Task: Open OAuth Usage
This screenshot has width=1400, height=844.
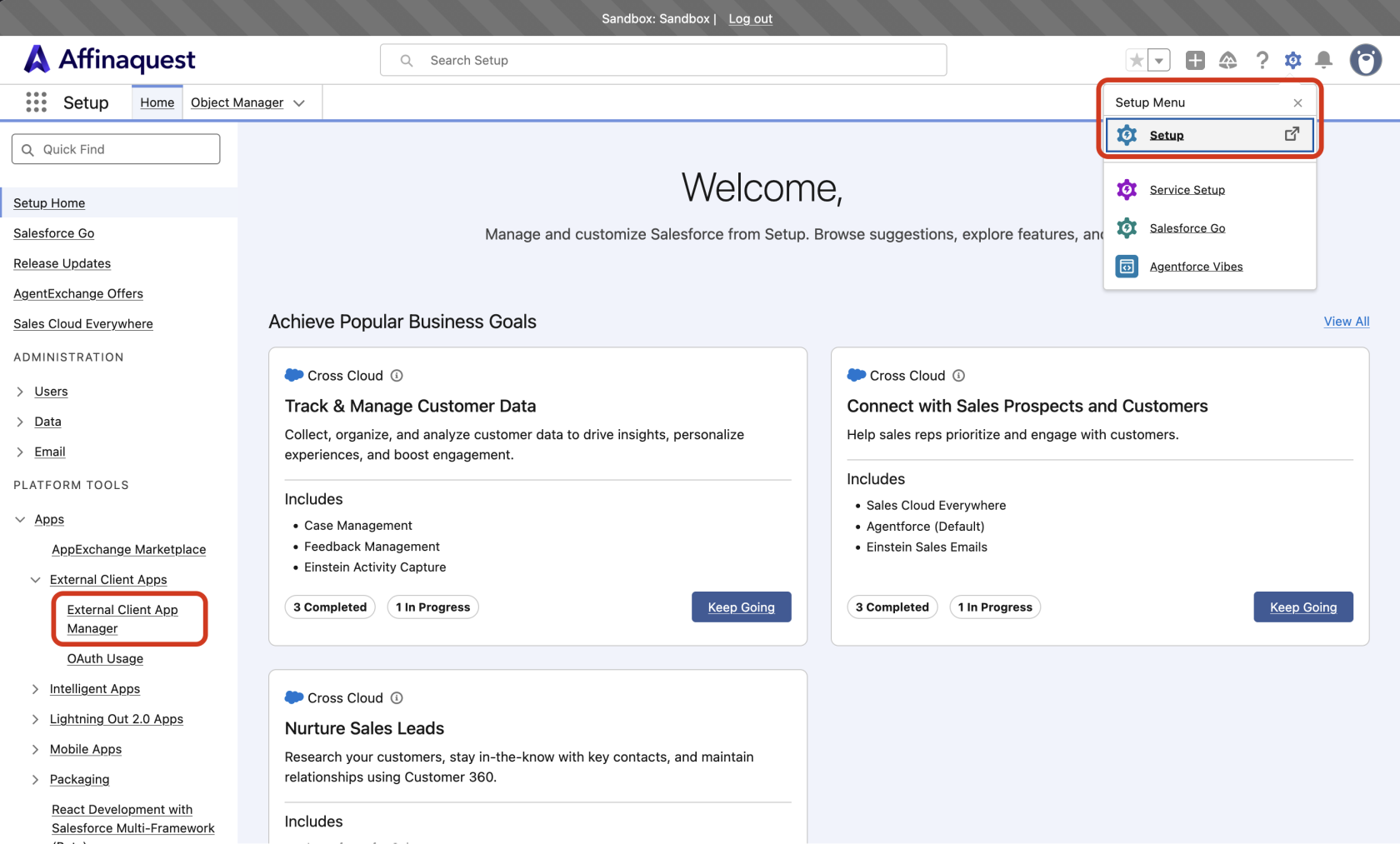Action: point(105,659)
